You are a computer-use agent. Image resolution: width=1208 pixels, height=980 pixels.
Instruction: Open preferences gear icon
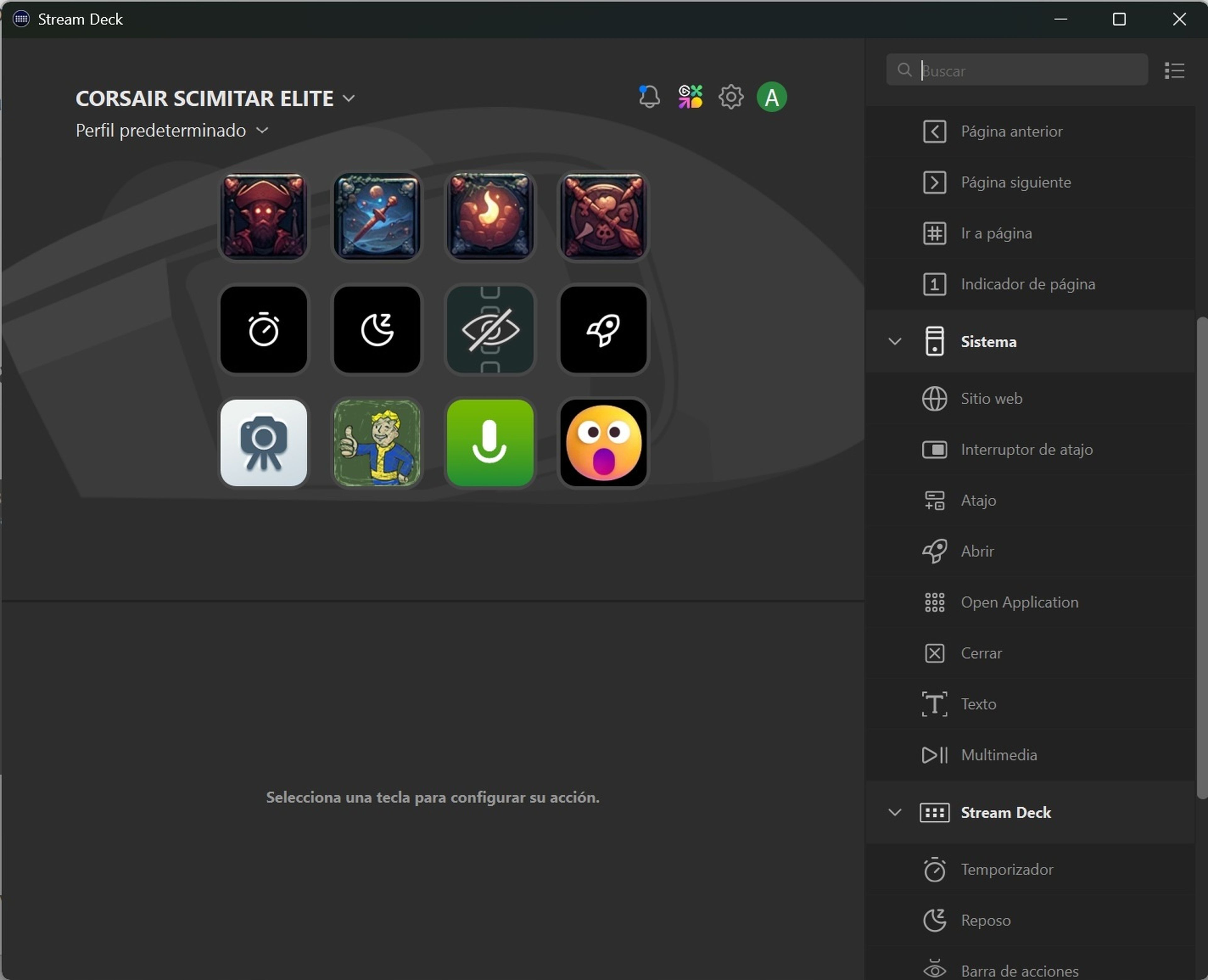(x=730, y=97)
